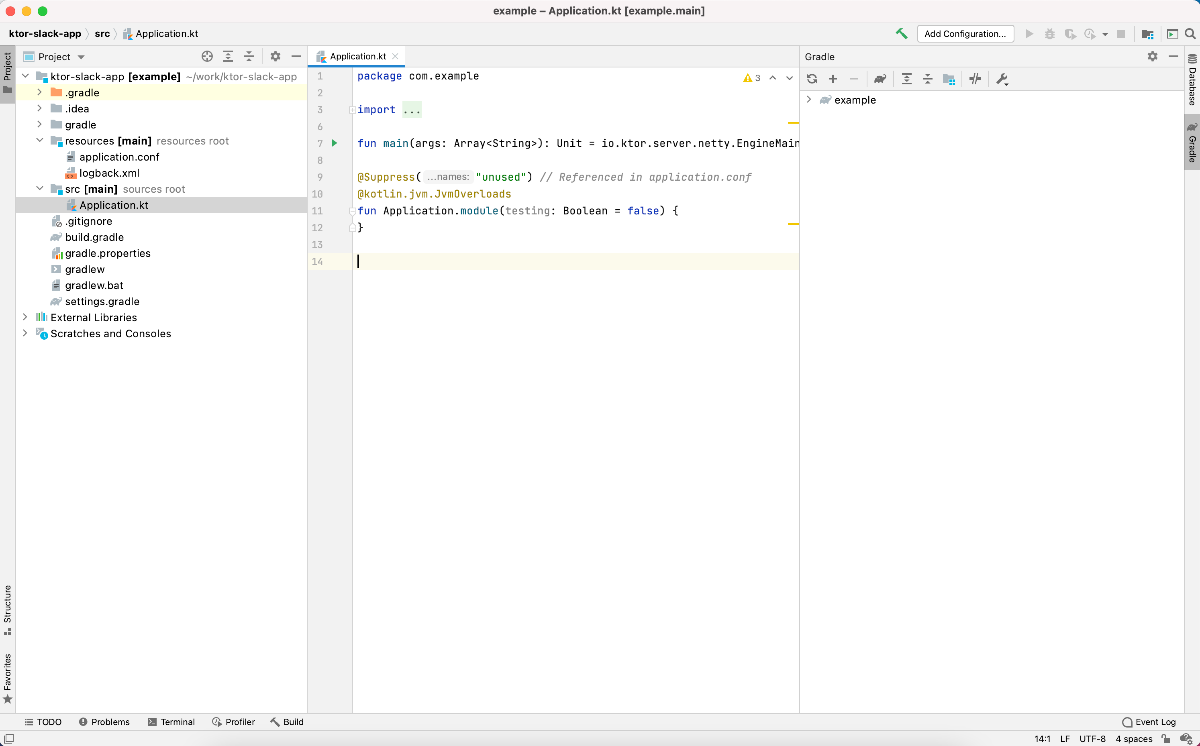
Task: Click the green Build Project hammer icon
Action: point(901,34)
